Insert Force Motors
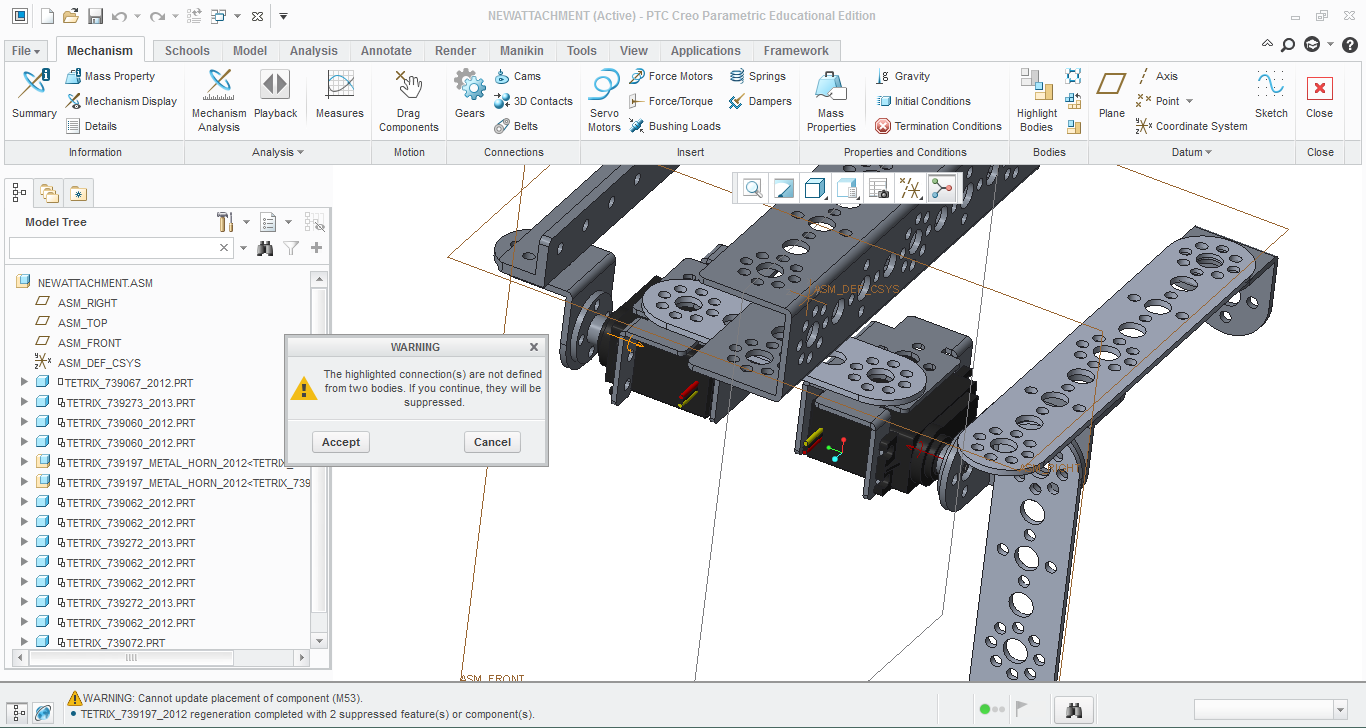The width and height of the screenshot is (1366, 728). pyautogui.click(x=671, y=76)
